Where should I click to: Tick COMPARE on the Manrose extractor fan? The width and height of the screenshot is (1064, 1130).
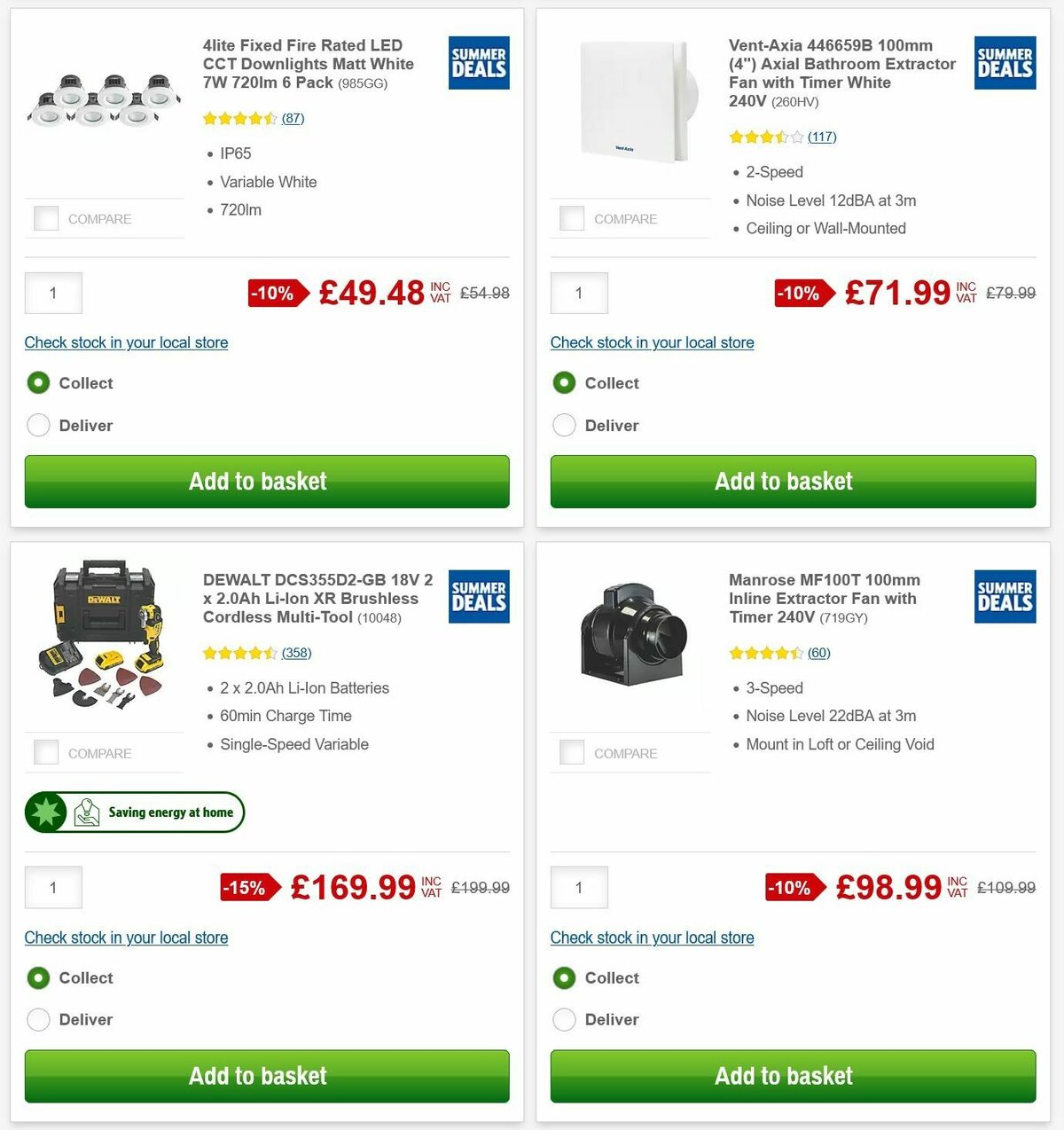[x=572, y=752]
